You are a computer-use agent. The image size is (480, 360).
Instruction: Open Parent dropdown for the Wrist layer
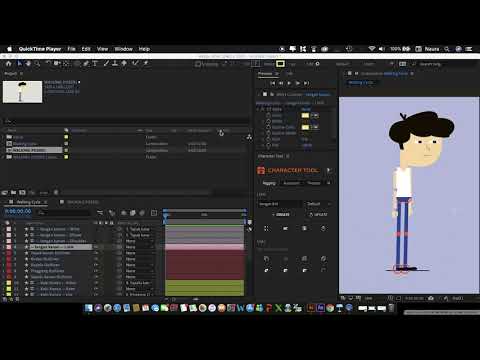pos(140,229)
